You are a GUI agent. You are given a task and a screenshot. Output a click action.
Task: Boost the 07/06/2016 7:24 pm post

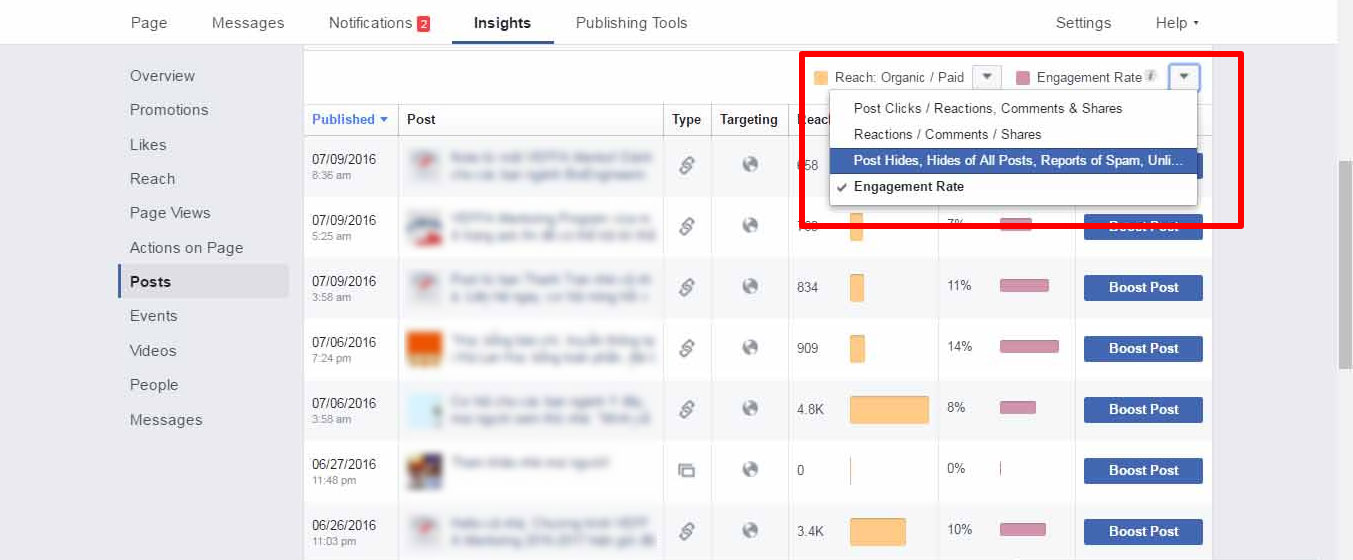1143,348
